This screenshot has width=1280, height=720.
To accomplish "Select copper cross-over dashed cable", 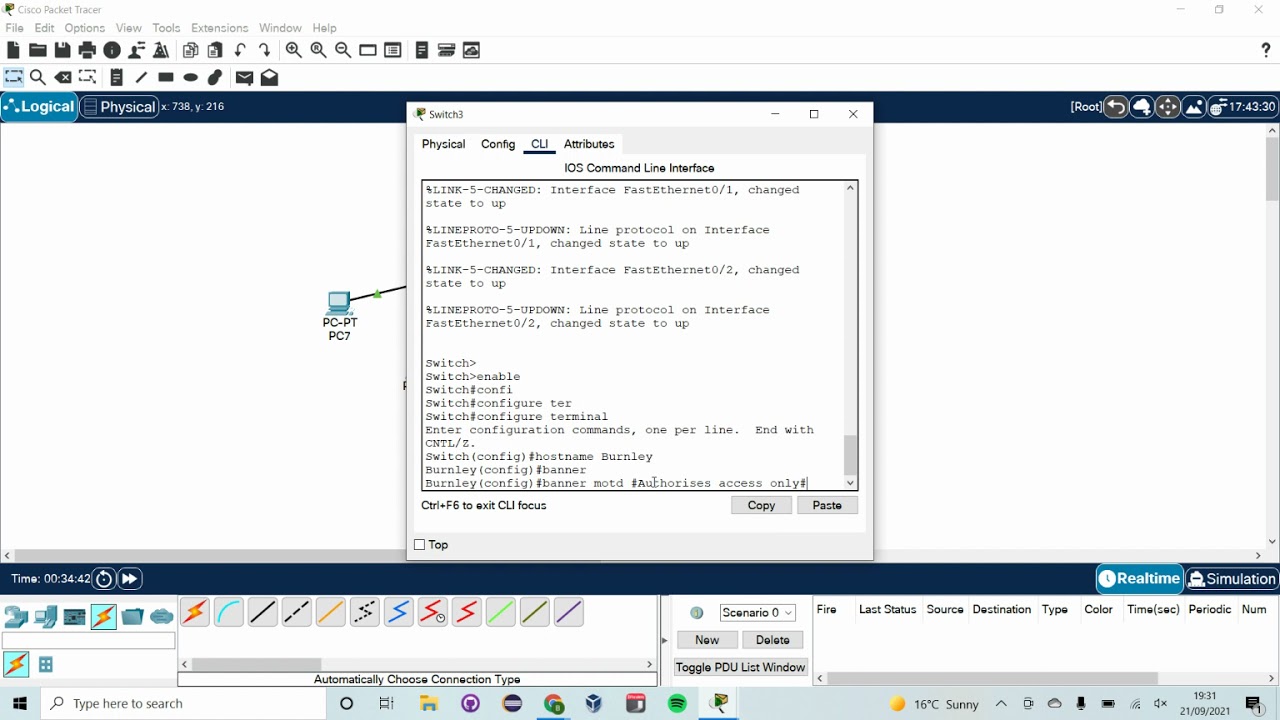I will [x=297, y=612].
